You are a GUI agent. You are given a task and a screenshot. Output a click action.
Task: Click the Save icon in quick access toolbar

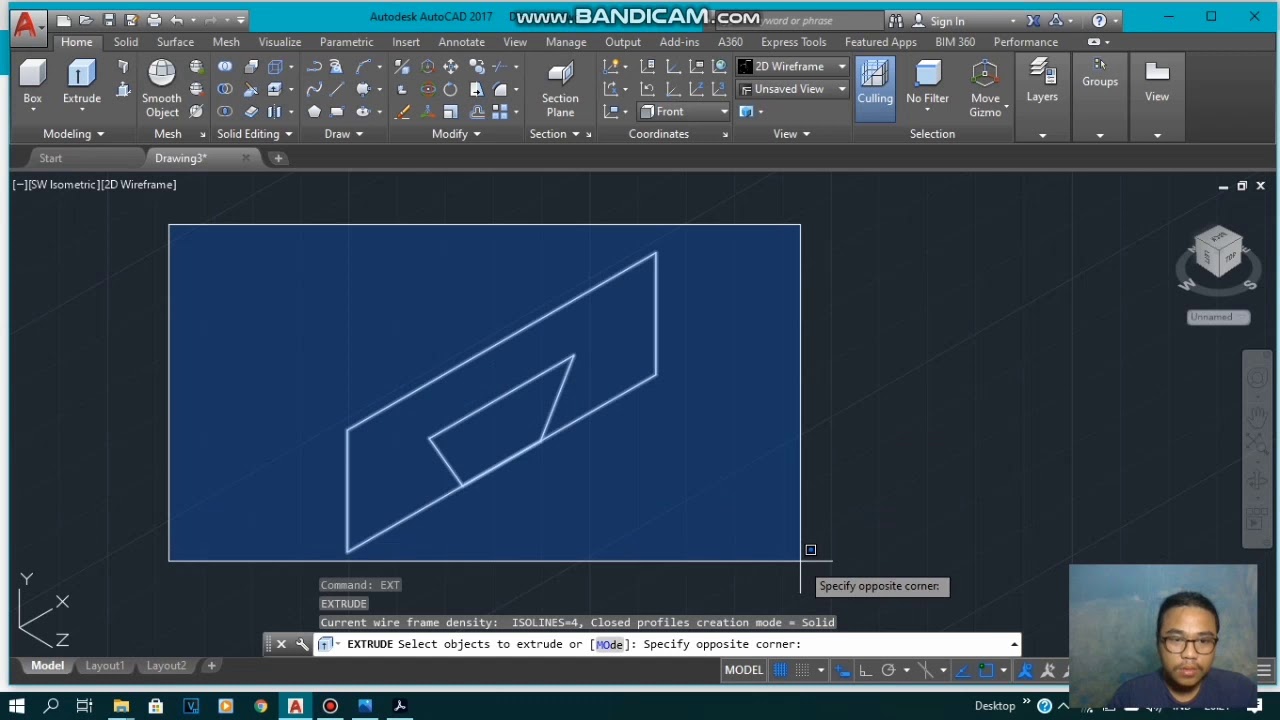pyautogui.click(x=109, y=20)
